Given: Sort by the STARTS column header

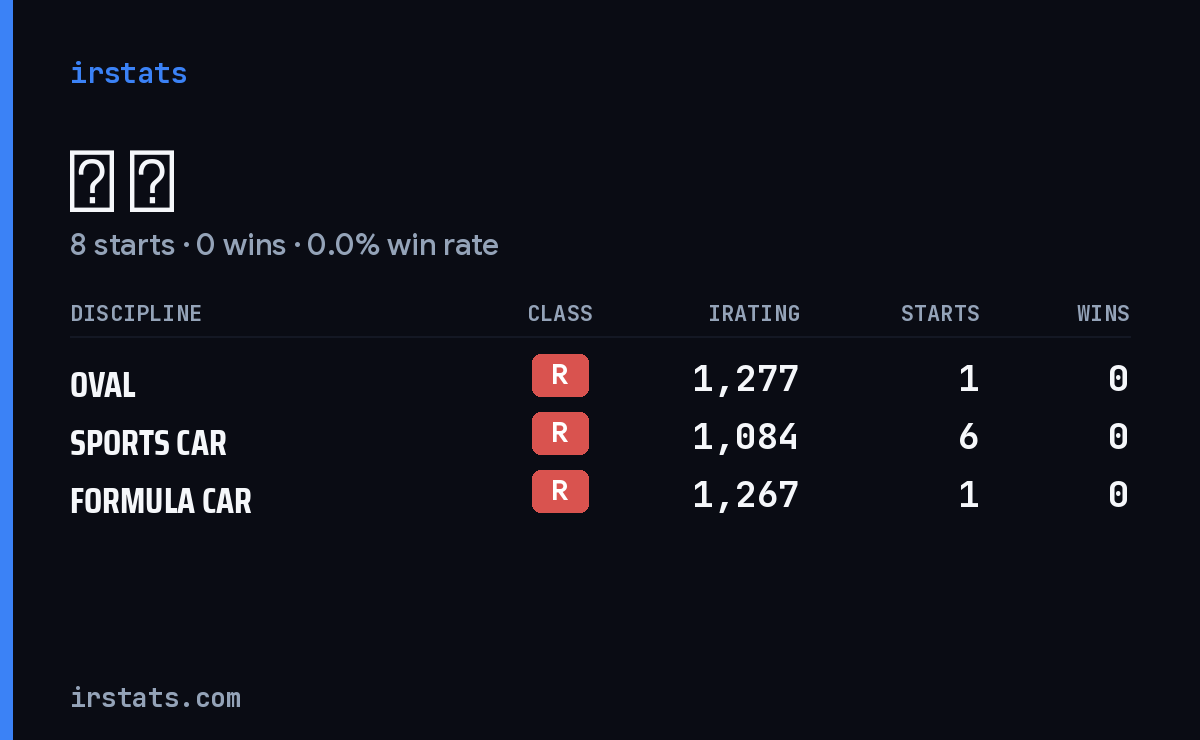Looking at the screenshot, I should coord(940,313).
